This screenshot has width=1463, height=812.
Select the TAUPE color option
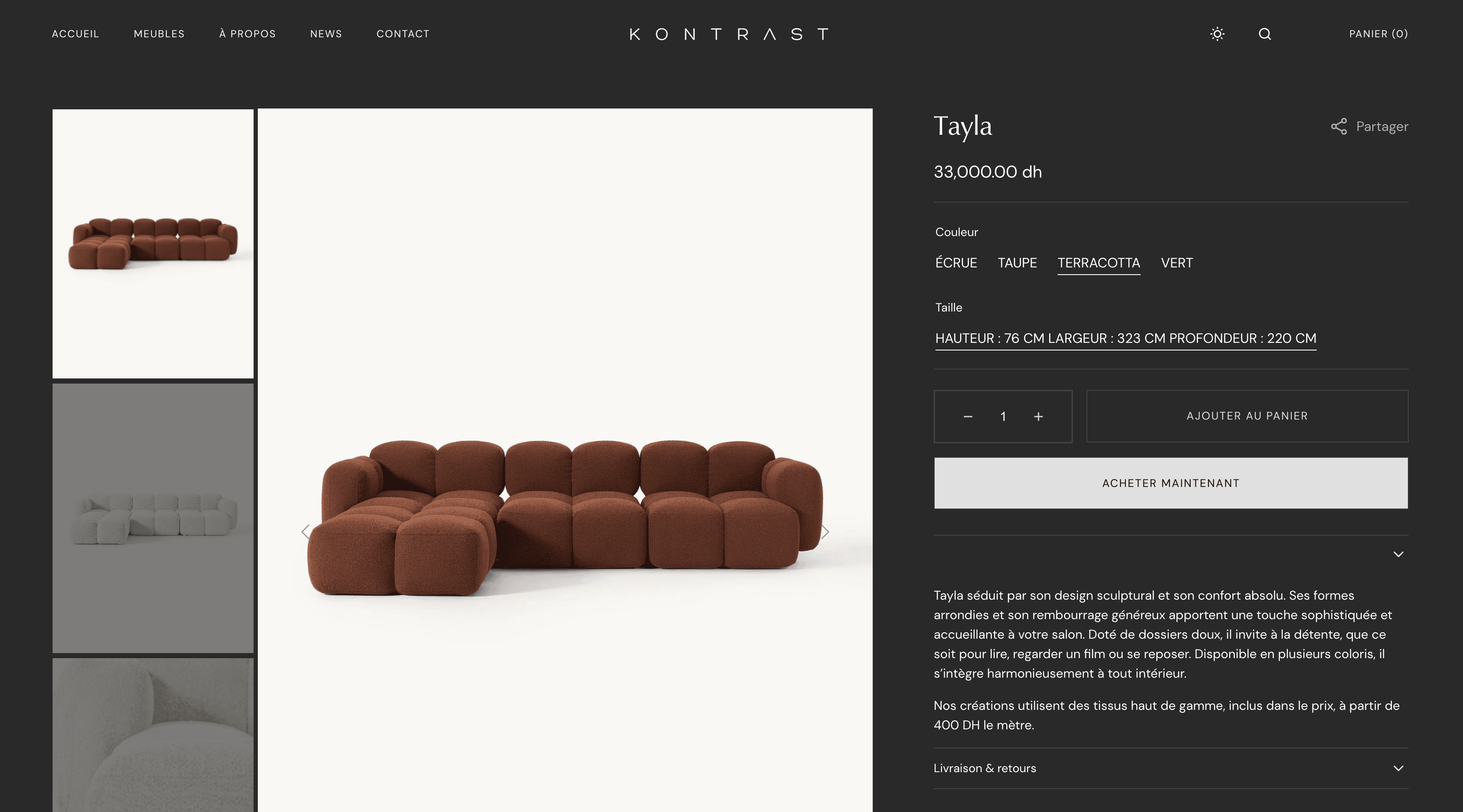[x=1017, y=263]
